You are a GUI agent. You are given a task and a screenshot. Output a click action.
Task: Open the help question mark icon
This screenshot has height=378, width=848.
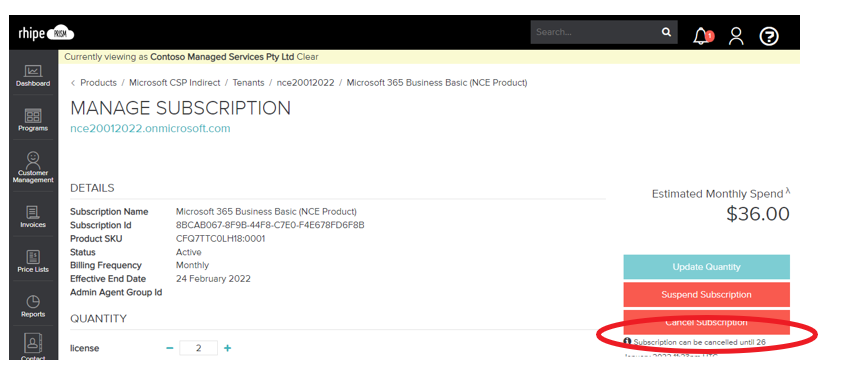coord(769,36)
